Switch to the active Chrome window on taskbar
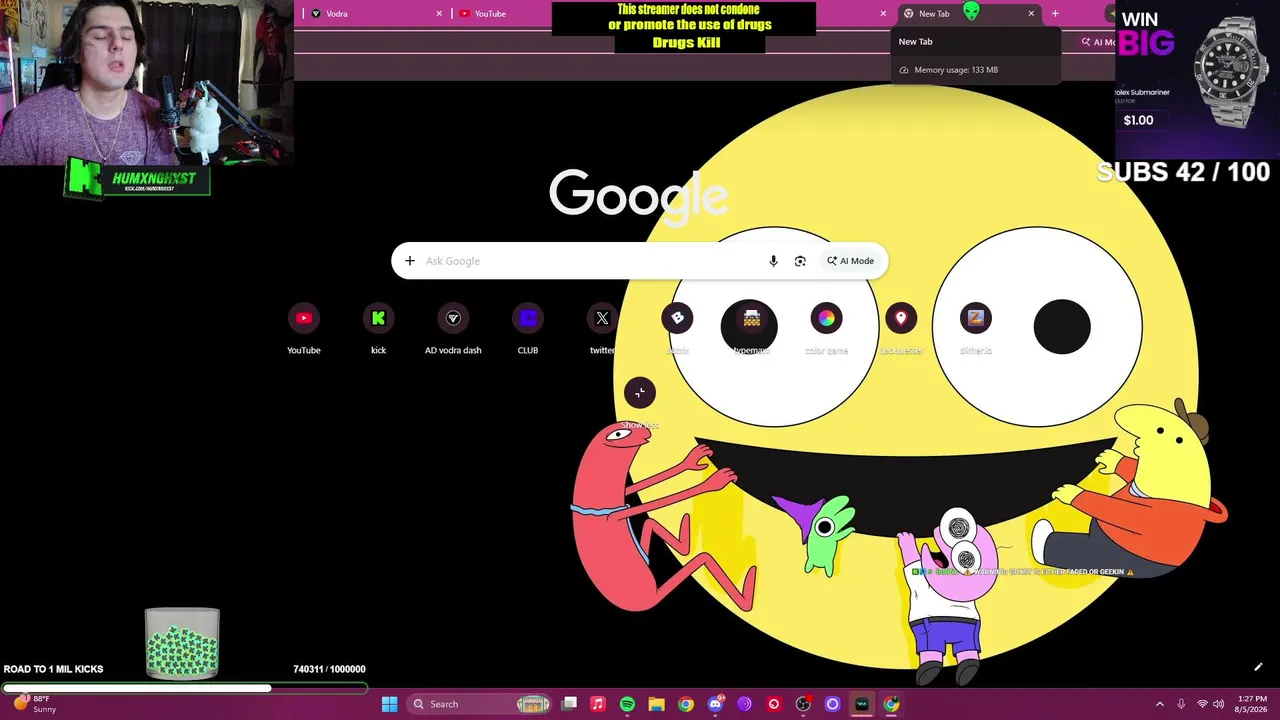1280x720 pixels. point(891,704)
